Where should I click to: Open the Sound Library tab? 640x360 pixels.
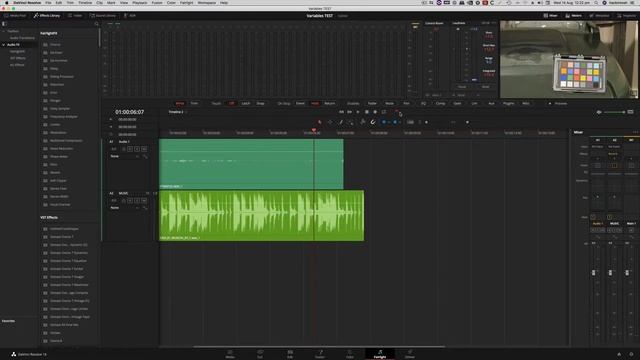pyautogui.click(x=102, y=16)
